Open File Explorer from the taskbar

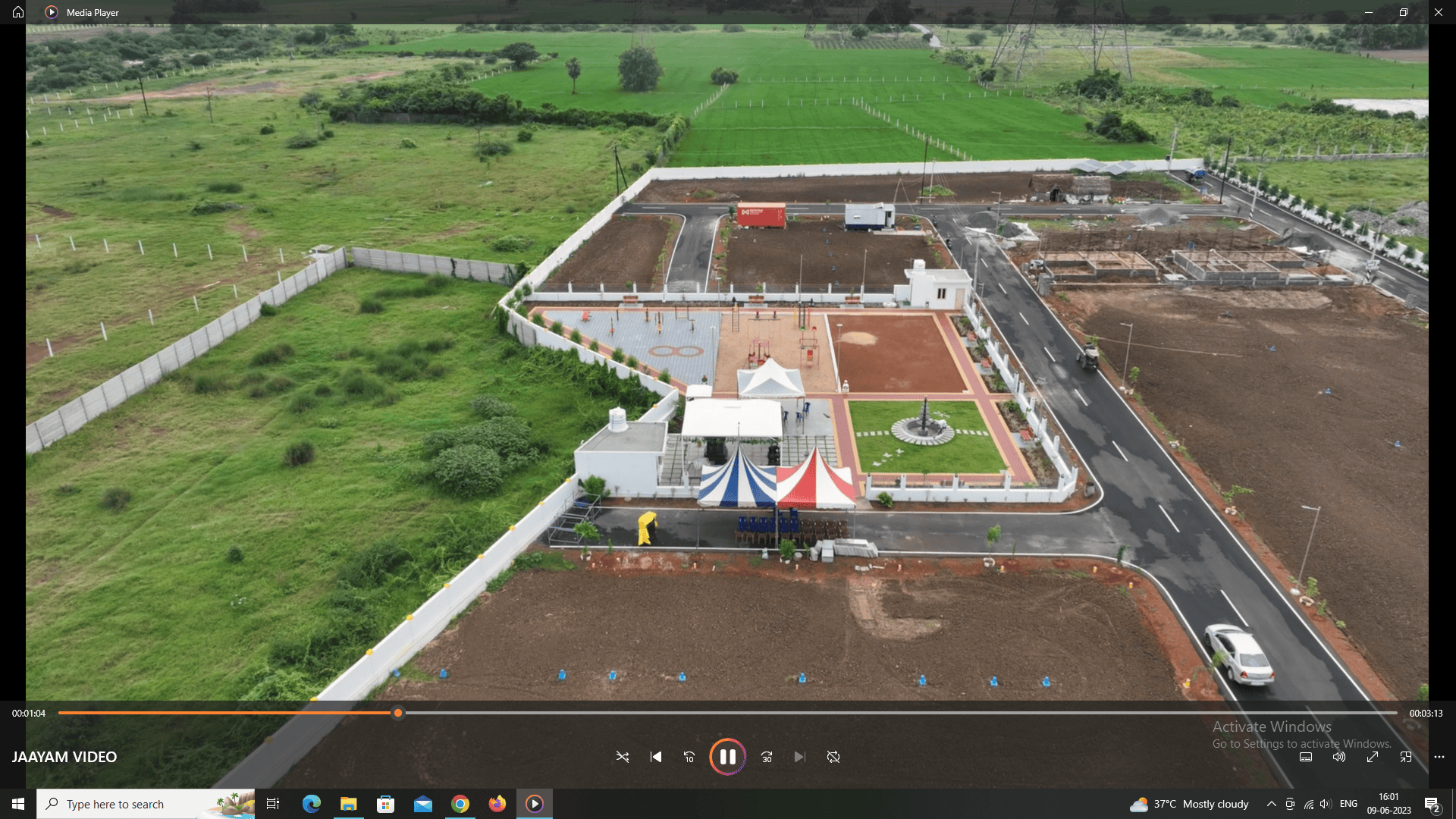tap(348, 804)
